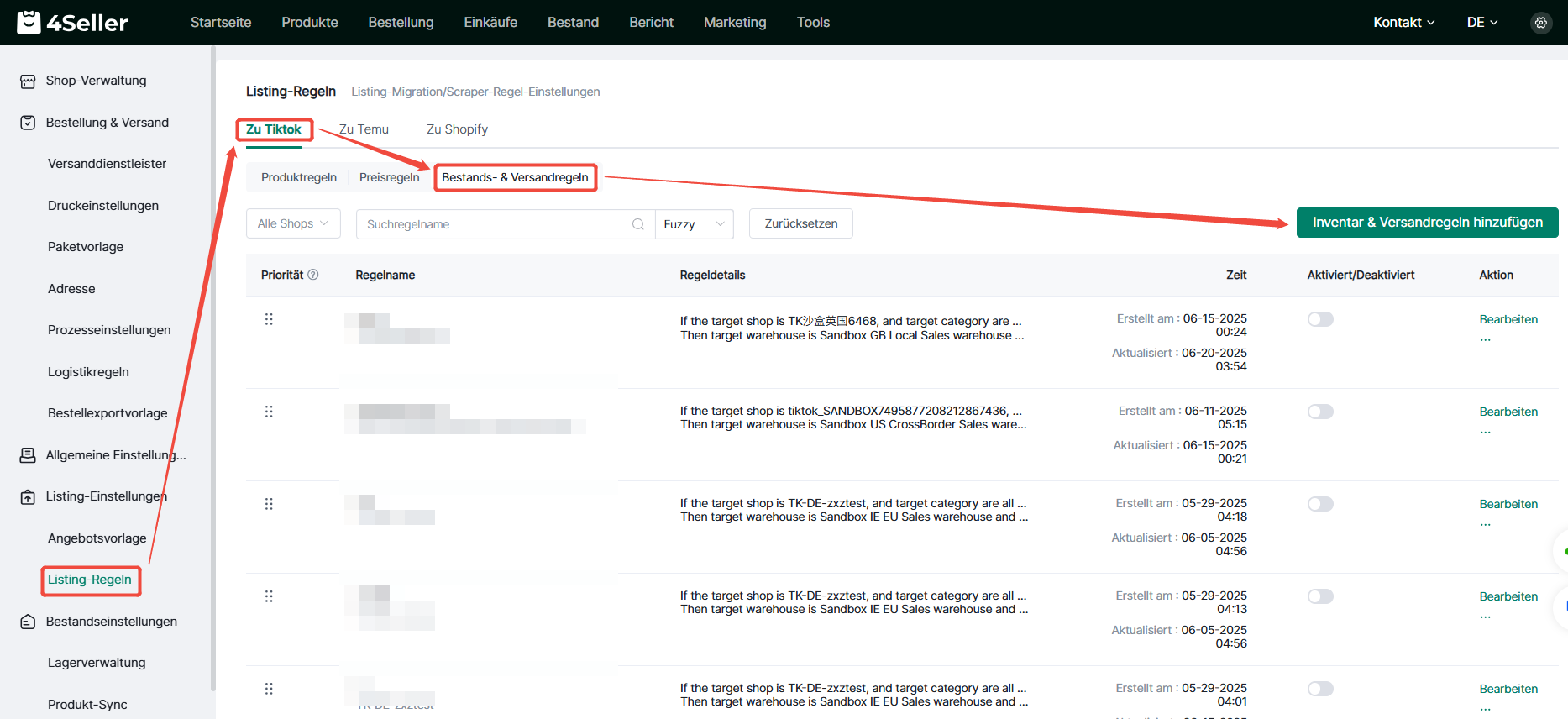Switch to the Zu Temu tab
Screen dimensions: 1568x719
pos(364,129)
